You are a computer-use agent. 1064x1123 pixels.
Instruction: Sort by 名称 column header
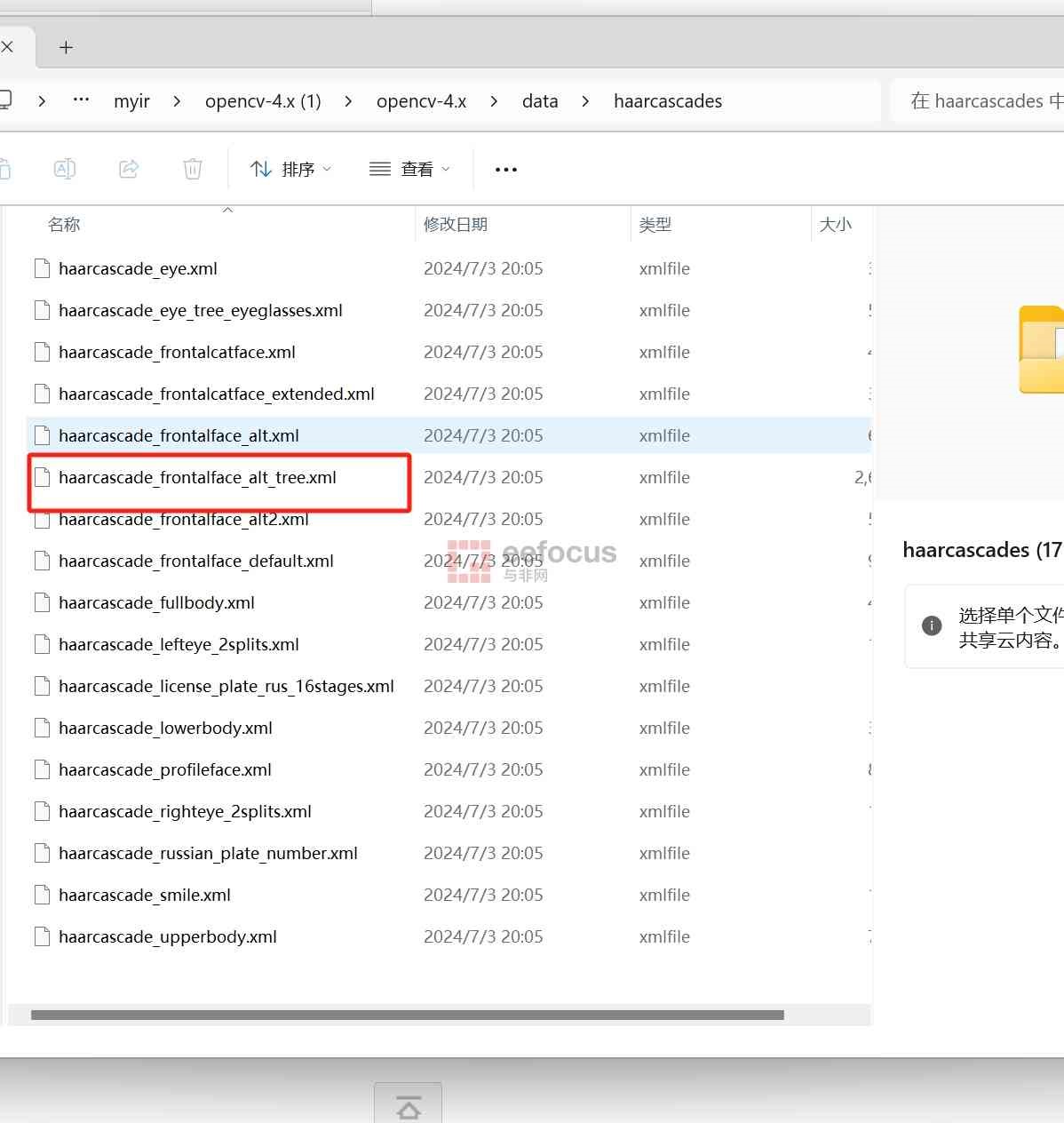click(x=64, y=225)
